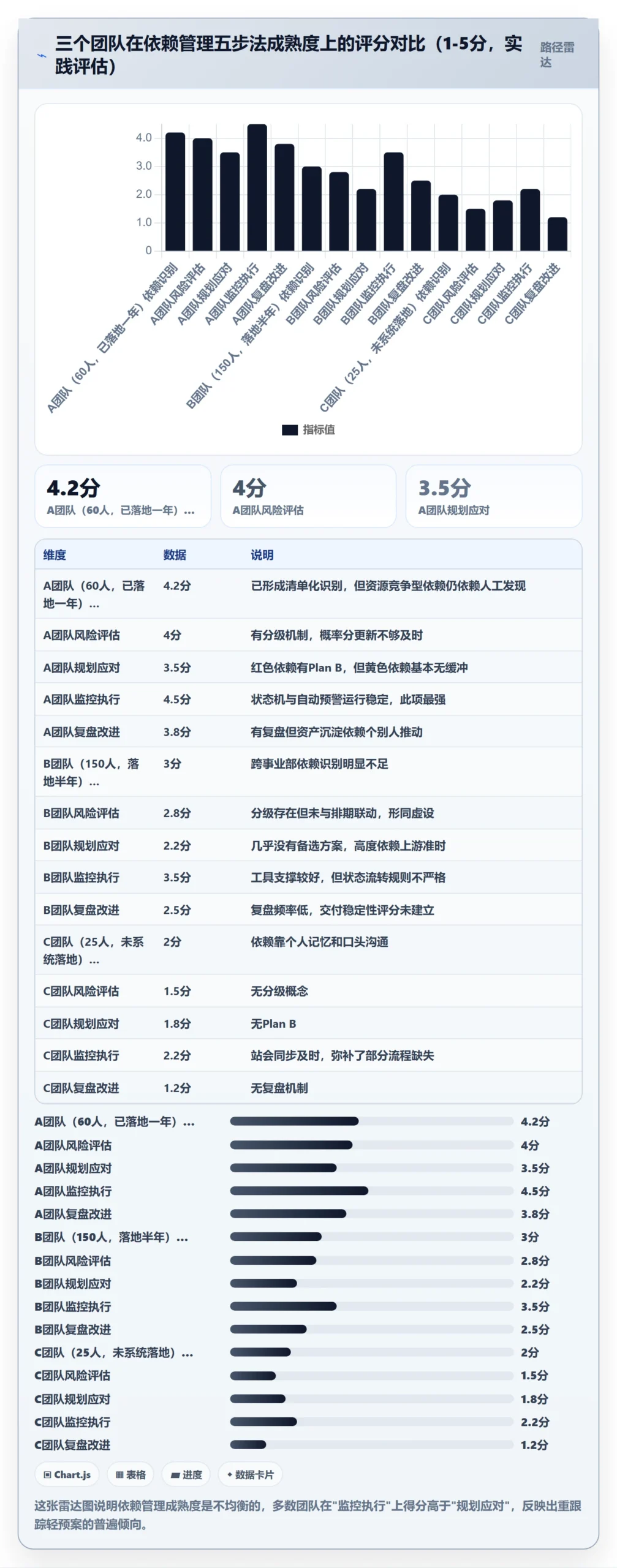Click 复盘频率低，交付稳定性评分未建立 cell

tap(342, 910)
